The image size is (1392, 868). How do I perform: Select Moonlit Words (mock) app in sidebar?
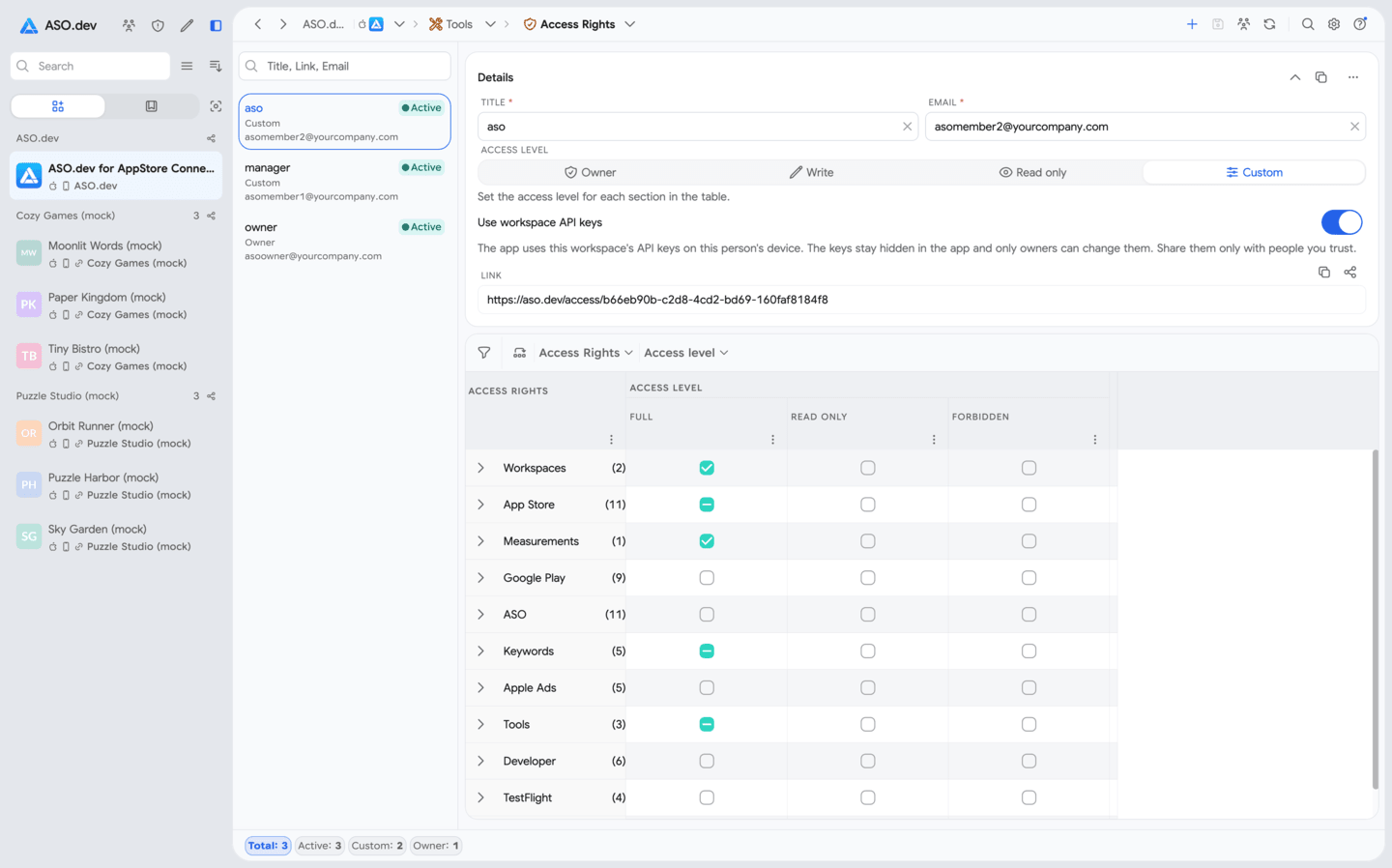click(x=116, y=254)
